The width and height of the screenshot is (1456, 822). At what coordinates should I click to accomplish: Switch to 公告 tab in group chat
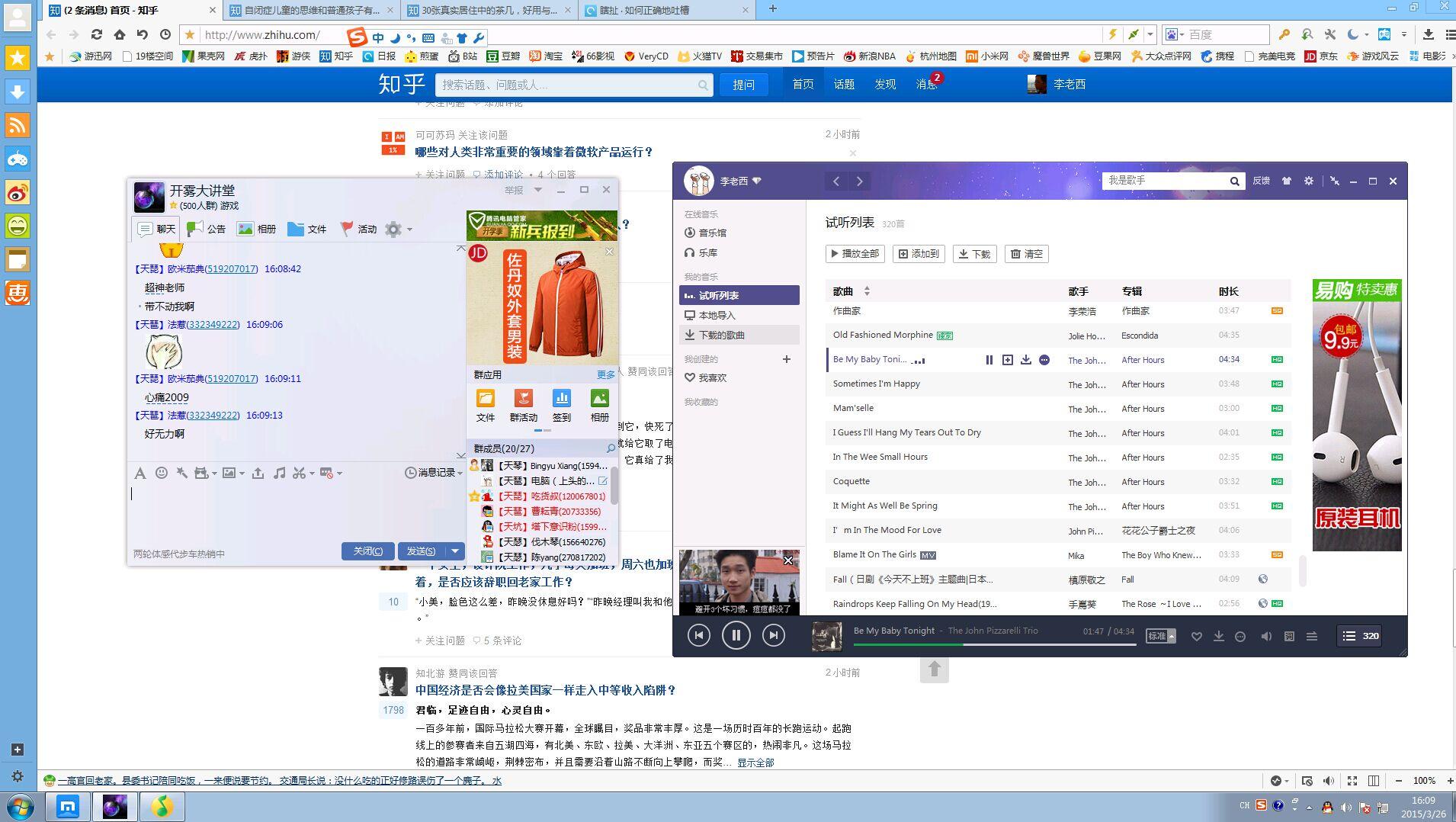pyautogui.click(x=206, y=229)
